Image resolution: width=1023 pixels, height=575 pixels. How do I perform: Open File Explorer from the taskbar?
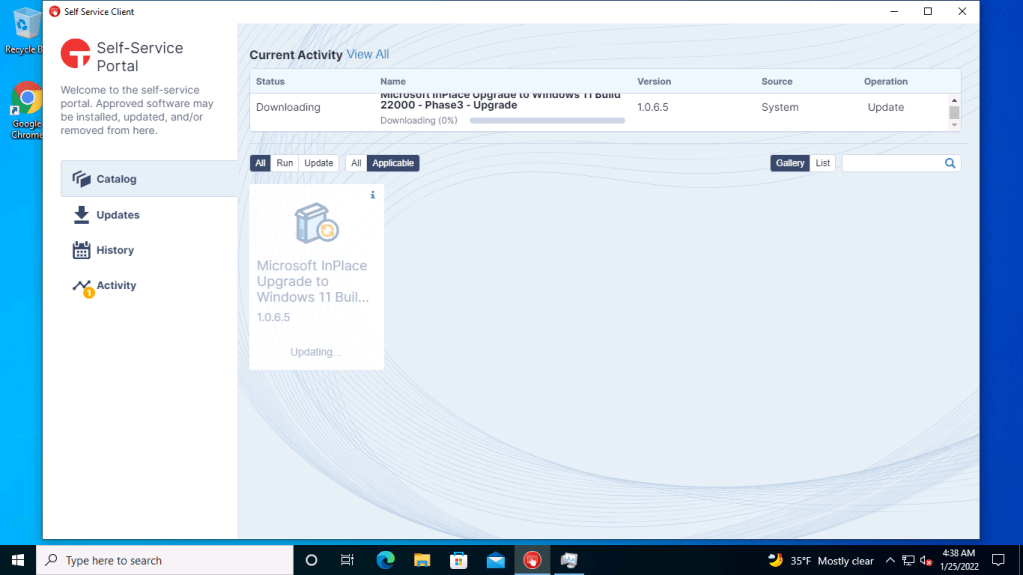coord(422,560)
